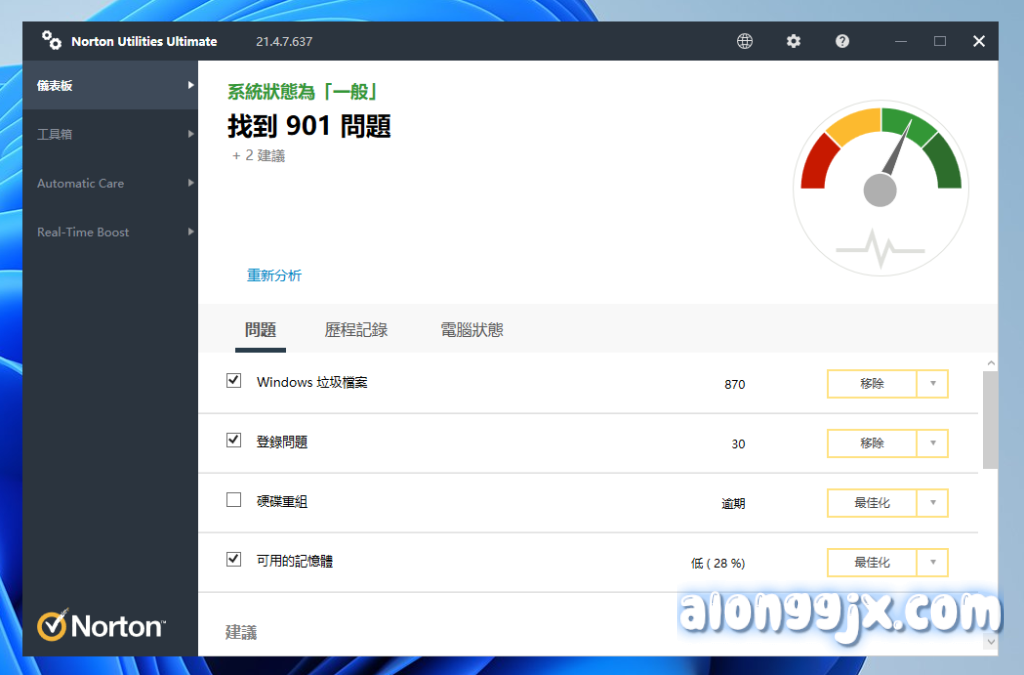
Task: Expand dropdown arrow for 硬碟重組 最佳化
Action: [x=932, y=503]
